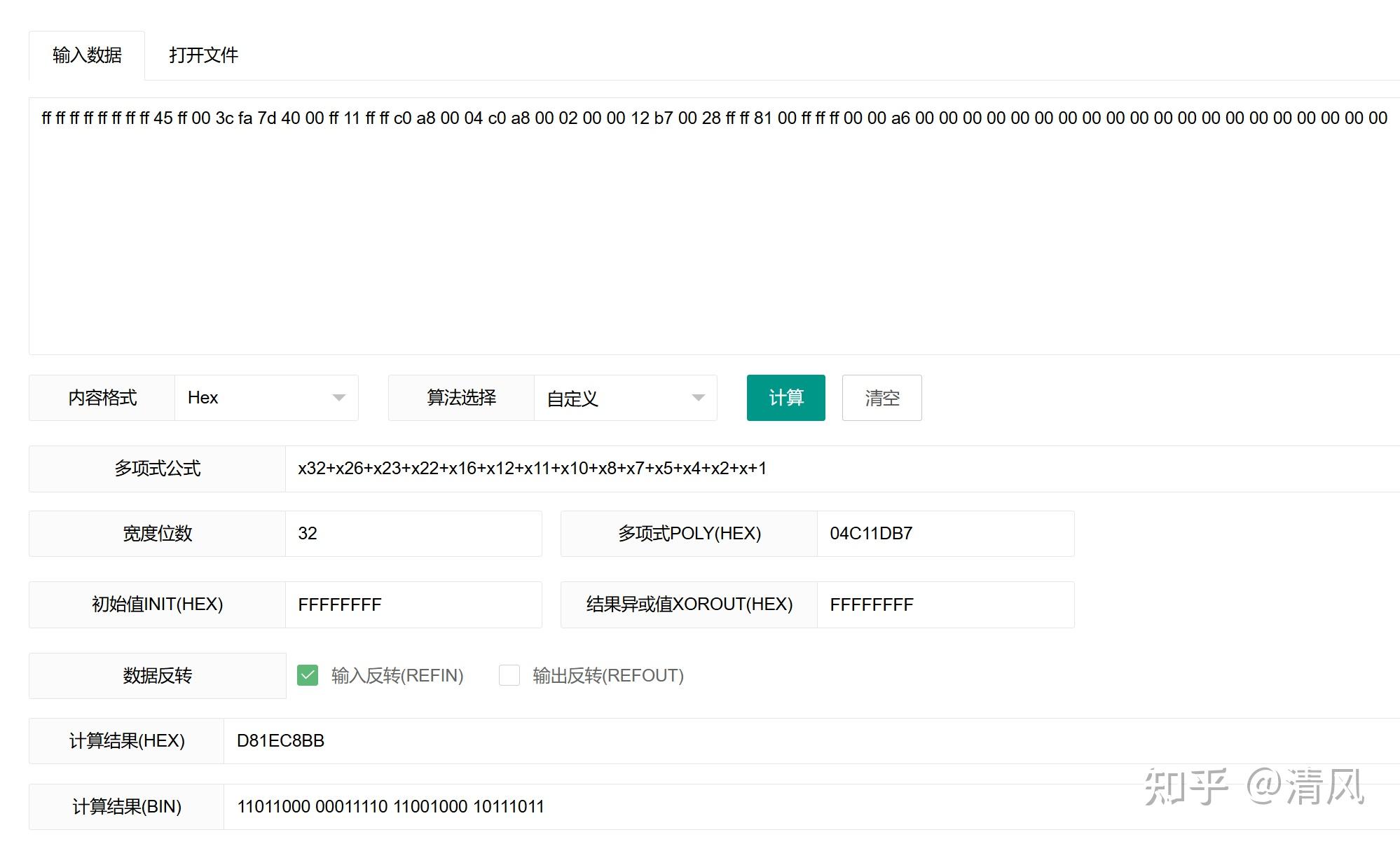The image size is (1400, 844).
Task: Click the green check icon beside REFIN
Action: [x=308, y=675]
